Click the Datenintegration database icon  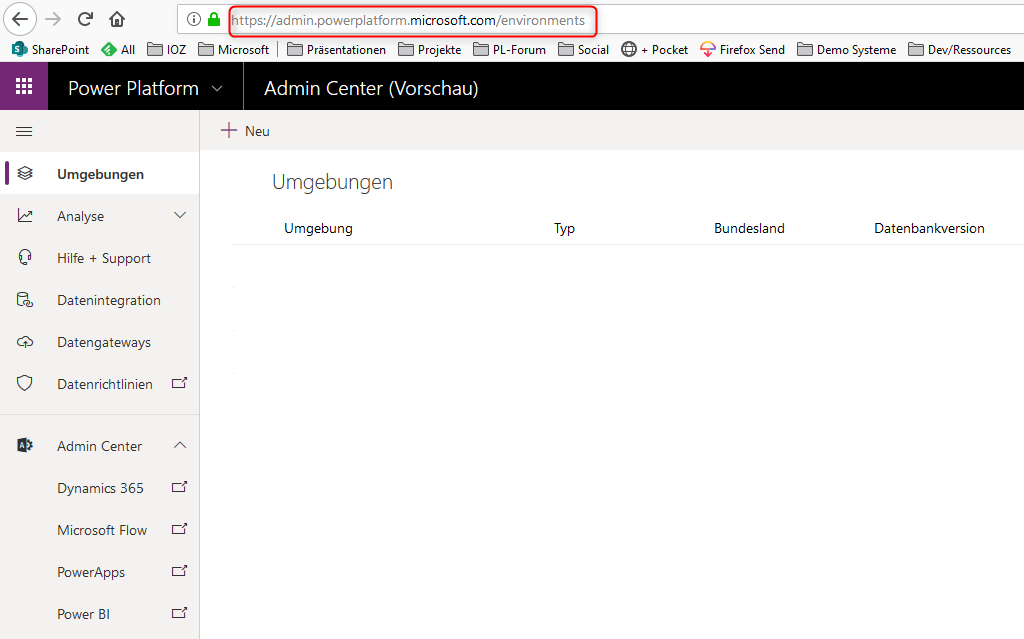coord(25,300)
